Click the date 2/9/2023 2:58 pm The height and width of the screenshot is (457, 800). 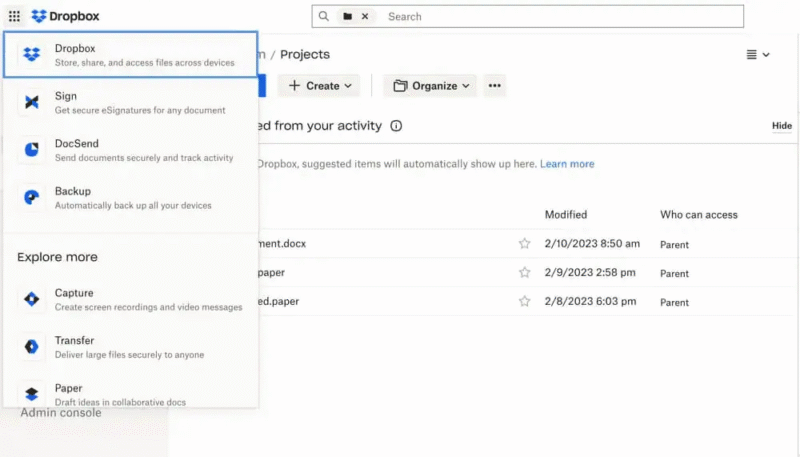[590, 272]
